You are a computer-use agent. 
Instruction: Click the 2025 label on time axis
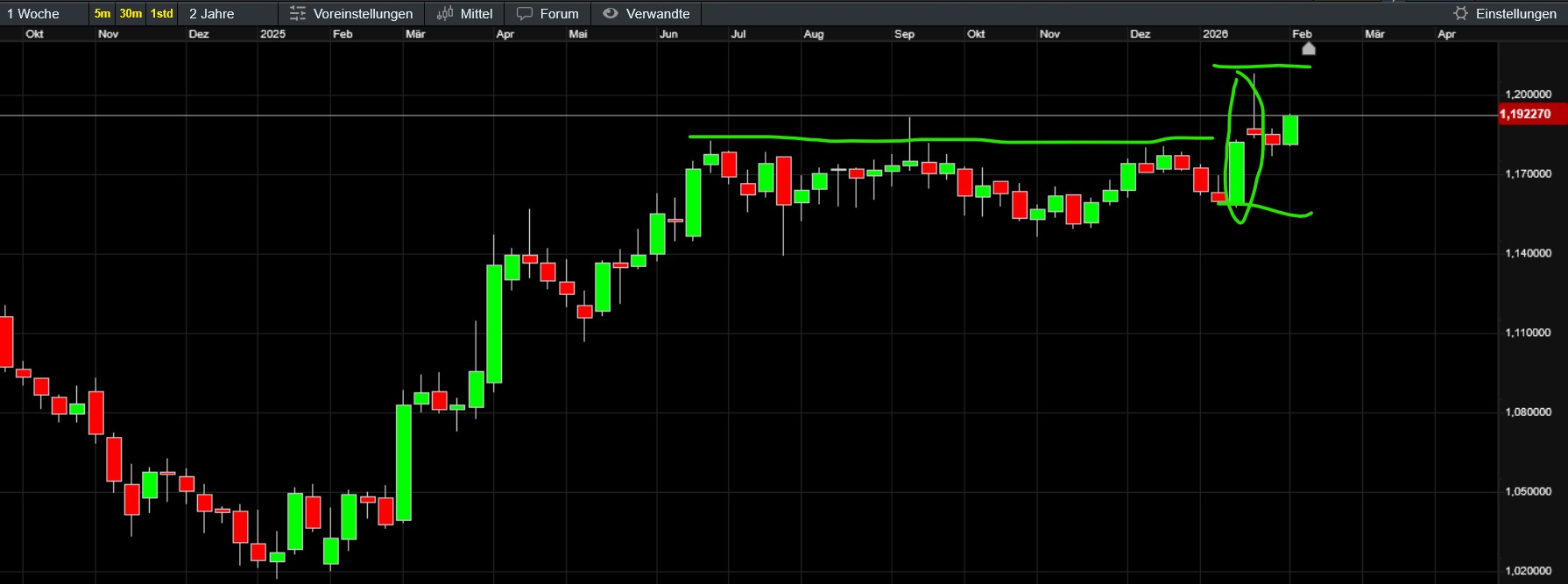272,34
